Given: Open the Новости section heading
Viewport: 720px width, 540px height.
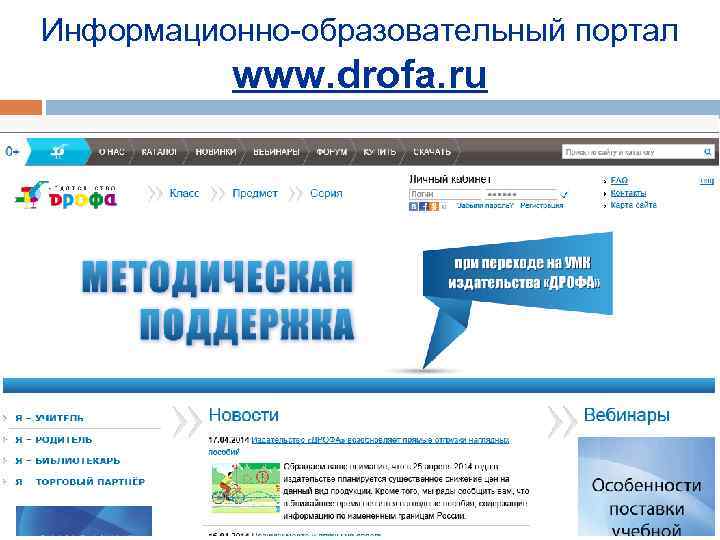Looking at the screenshot, I should pos(244,415).
